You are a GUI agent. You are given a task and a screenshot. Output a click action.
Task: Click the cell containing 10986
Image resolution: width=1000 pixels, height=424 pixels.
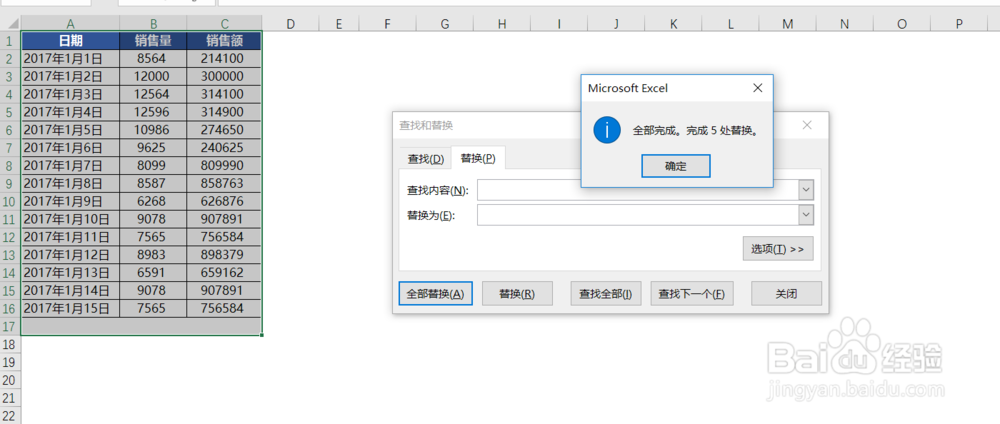153,130
